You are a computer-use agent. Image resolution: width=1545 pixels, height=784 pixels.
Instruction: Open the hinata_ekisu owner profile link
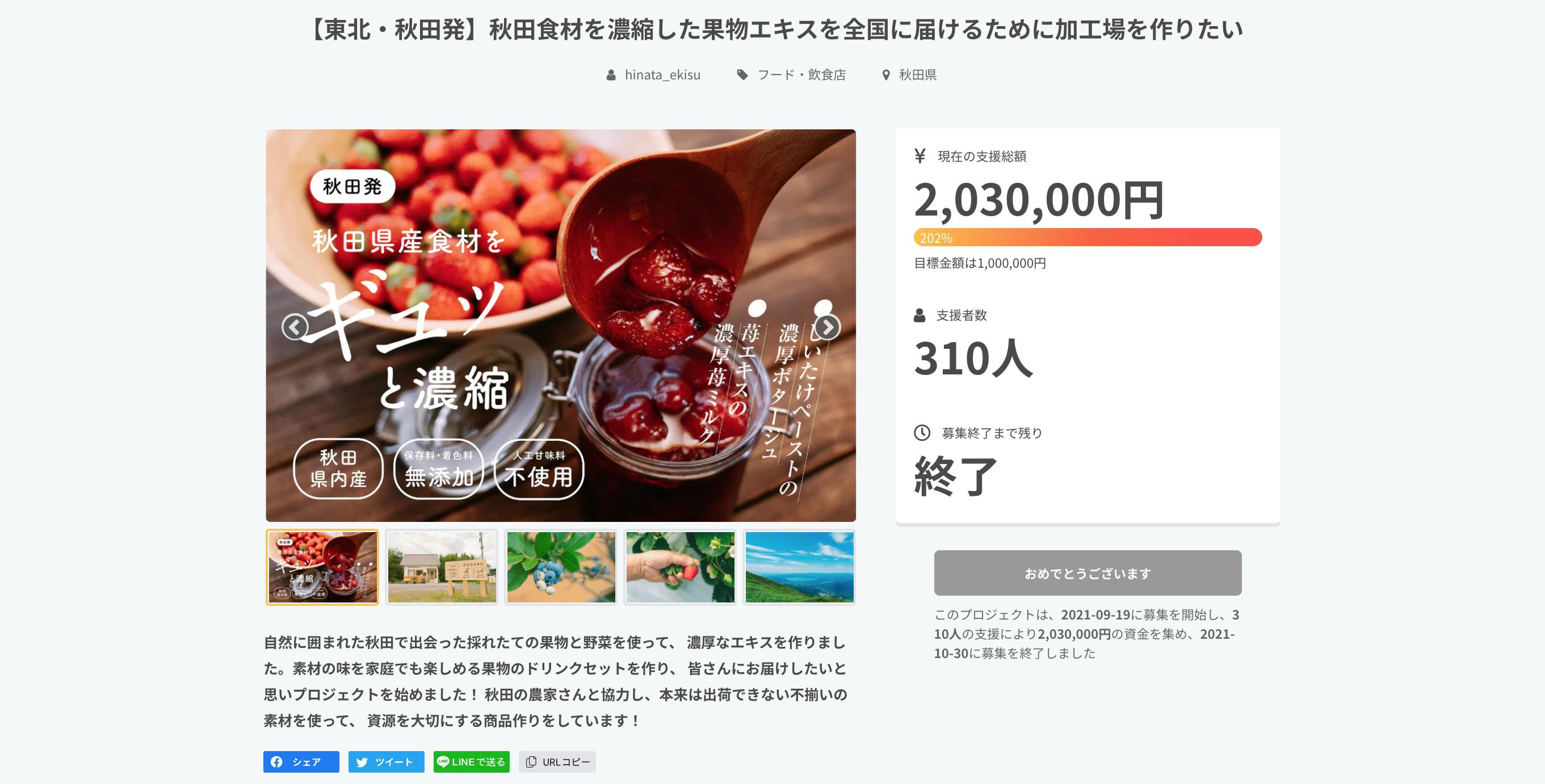(662, 75)
